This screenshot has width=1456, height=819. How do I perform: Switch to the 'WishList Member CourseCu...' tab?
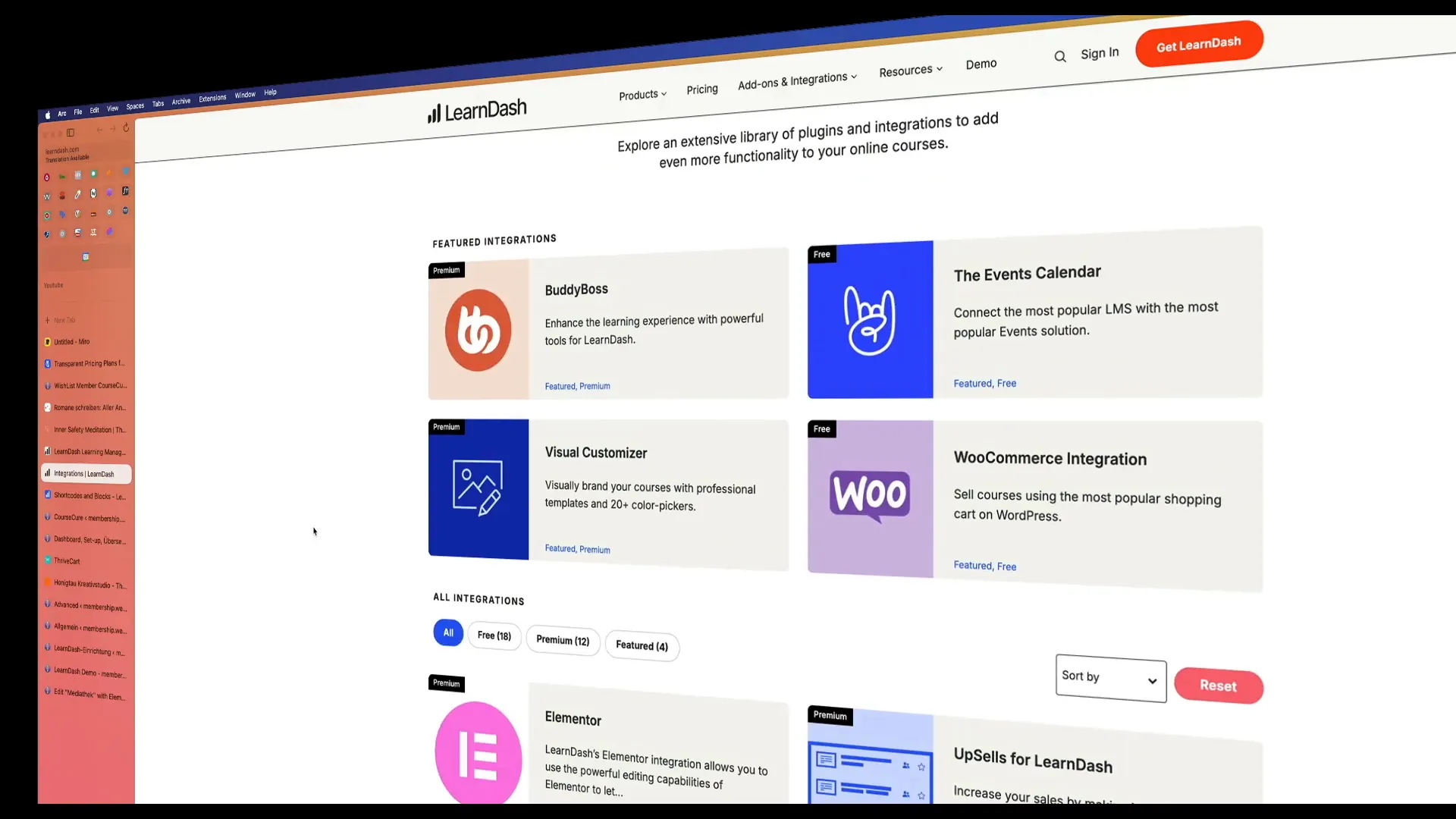click(86, 385)
